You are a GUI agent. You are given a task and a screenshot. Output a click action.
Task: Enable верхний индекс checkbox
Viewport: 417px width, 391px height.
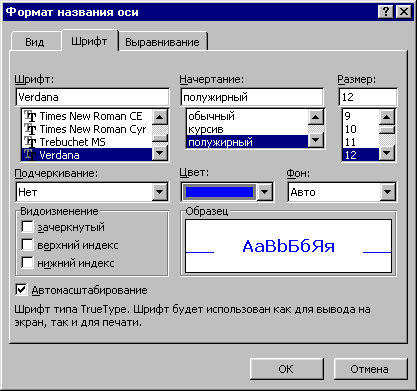click(x=27, y=245)
